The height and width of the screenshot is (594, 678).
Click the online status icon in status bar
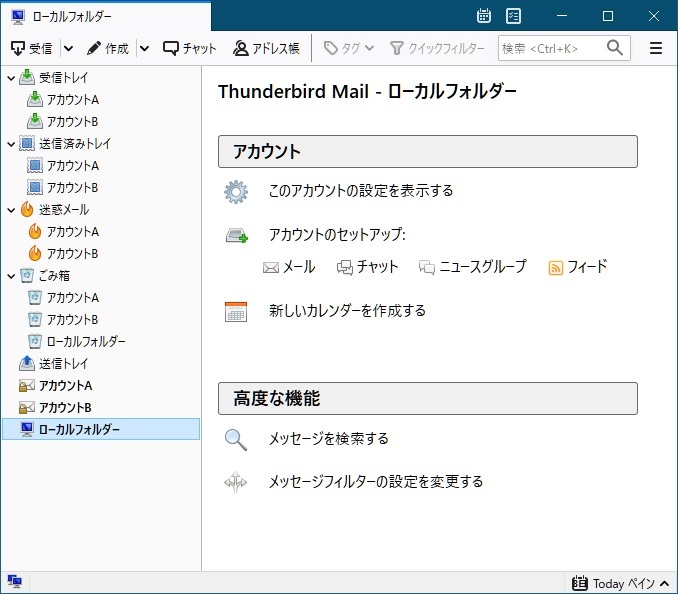[x=15, y=582]
